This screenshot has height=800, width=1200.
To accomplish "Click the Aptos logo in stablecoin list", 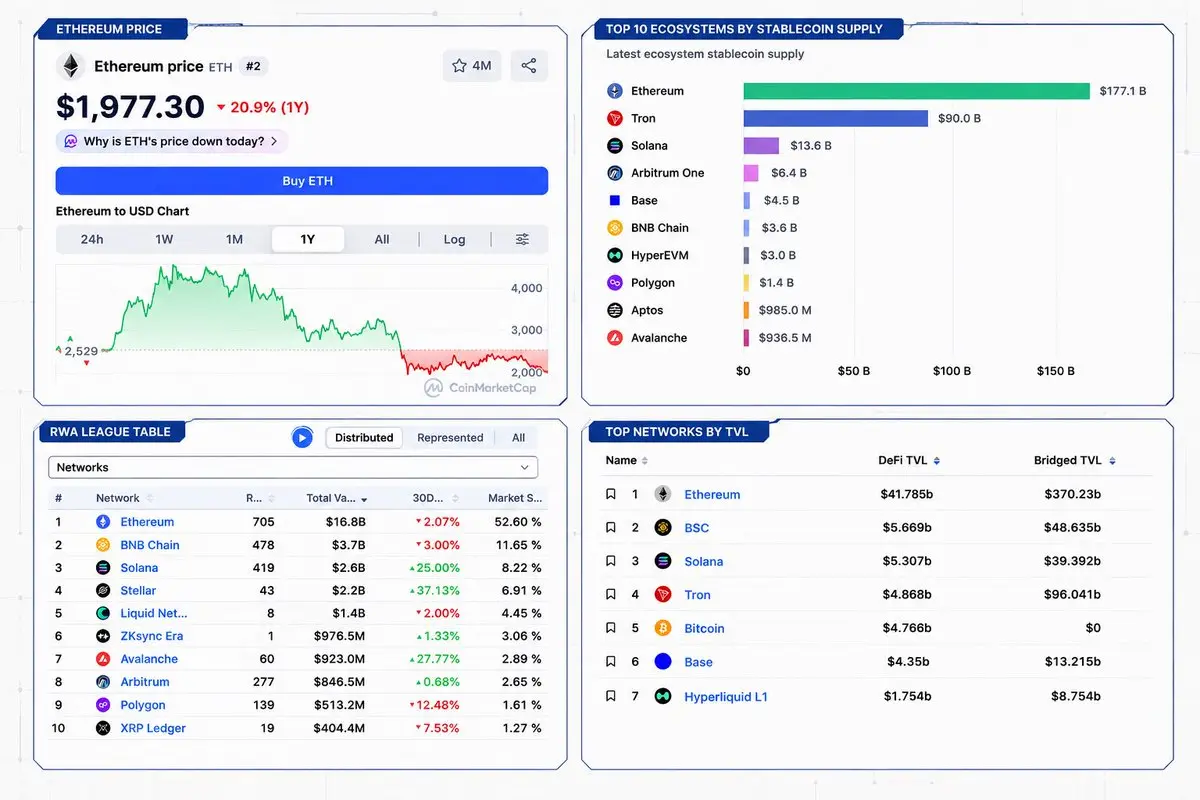I will pyautogui.click(x=615, y=311).
